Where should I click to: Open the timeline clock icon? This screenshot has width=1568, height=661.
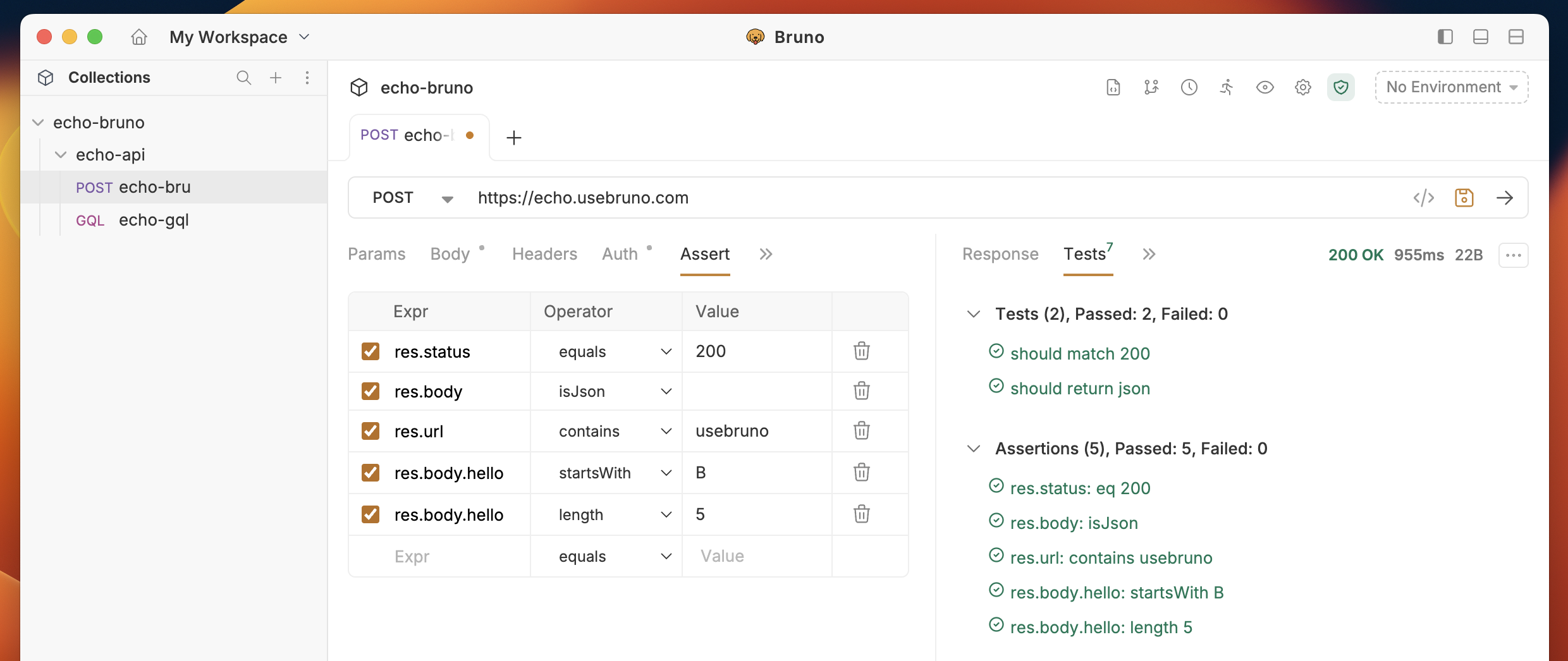[x=1189, y=87]
